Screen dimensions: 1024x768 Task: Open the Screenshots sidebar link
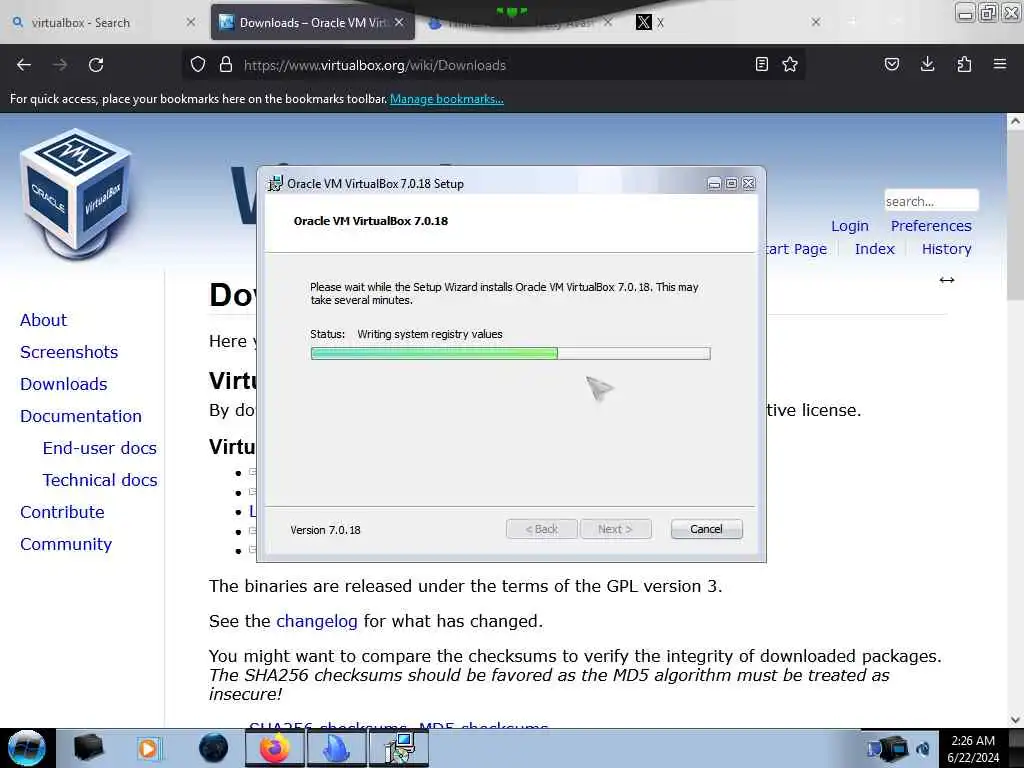click(69, 352)
